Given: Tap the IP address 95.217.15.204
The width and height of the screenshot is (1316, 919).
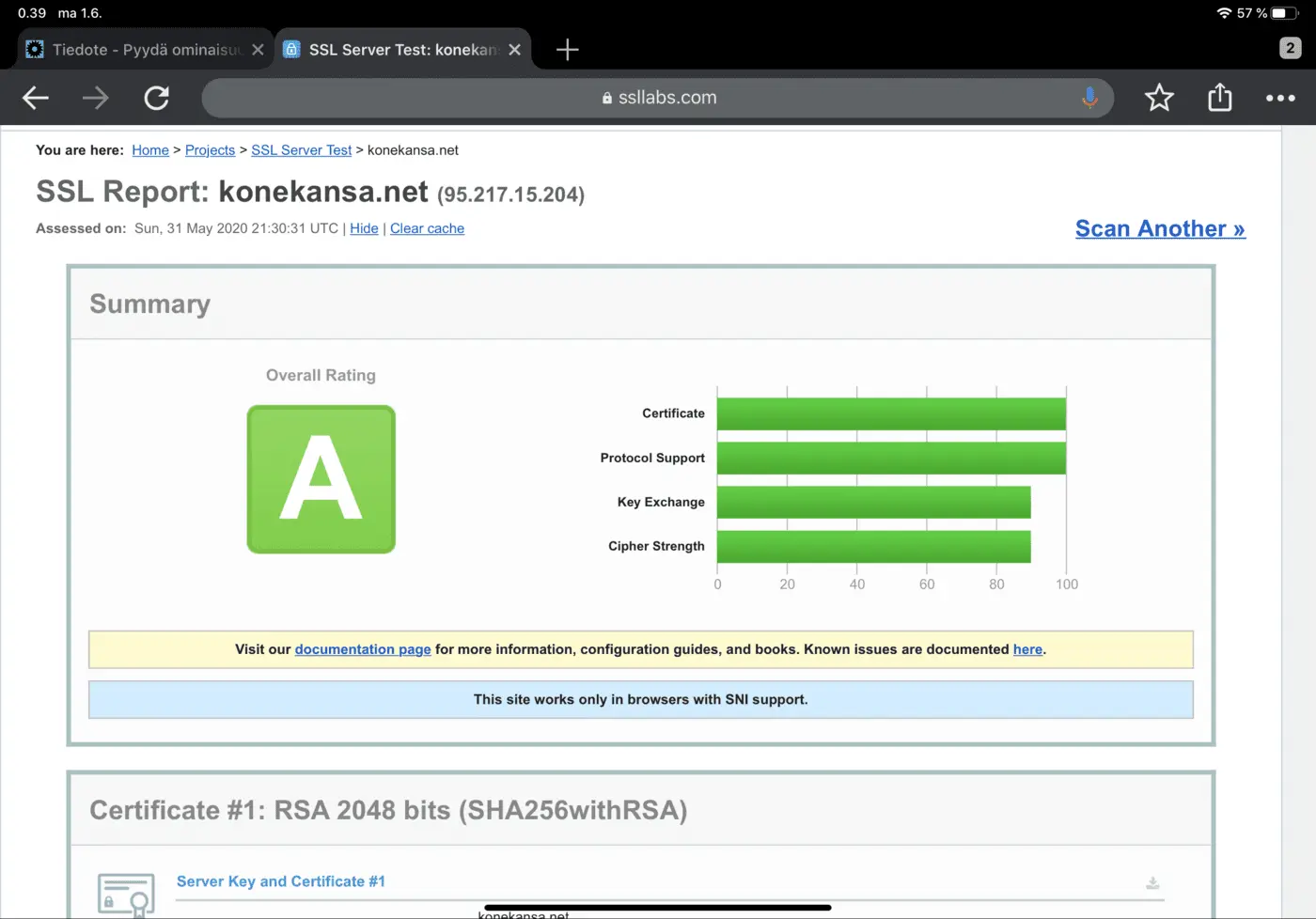Looking at the screenshot, I should coord(510,195).
